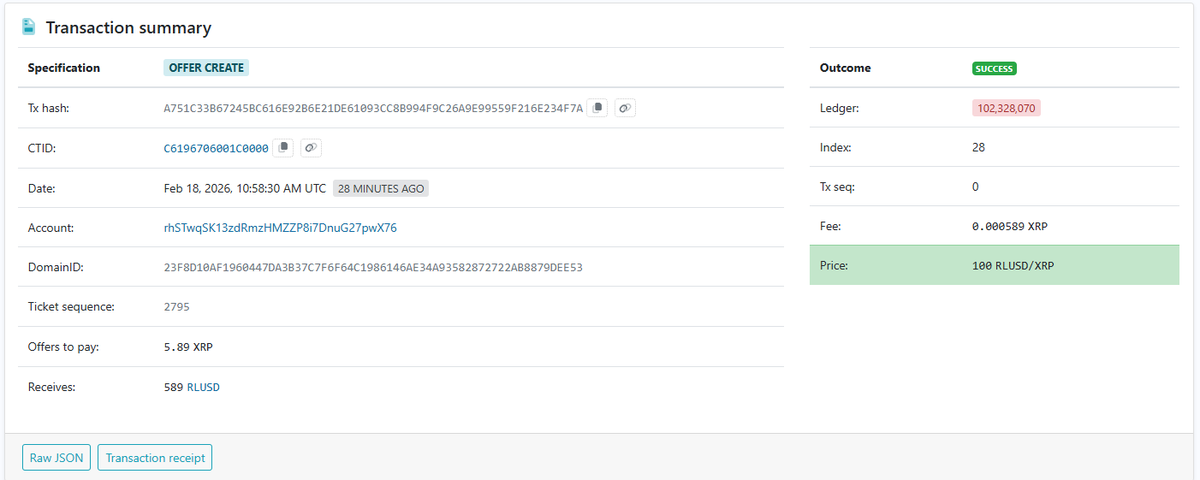Click the Transaction summary heading
Image resolution: width=1200 pixels, height=480 pixels.
point(128,28)
